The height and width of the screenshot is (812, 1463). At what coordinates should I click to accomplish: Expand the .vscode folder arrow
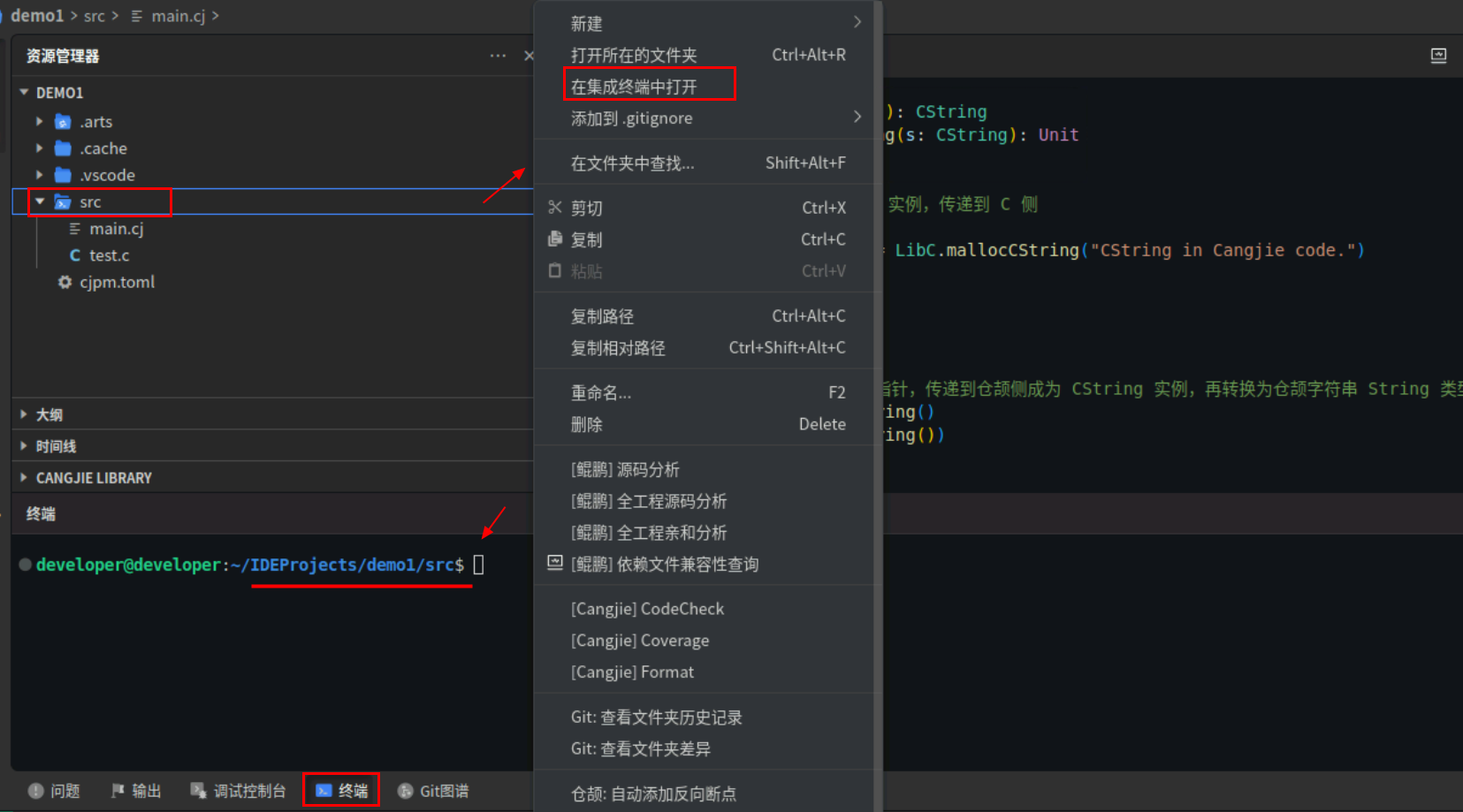point(39,175)
